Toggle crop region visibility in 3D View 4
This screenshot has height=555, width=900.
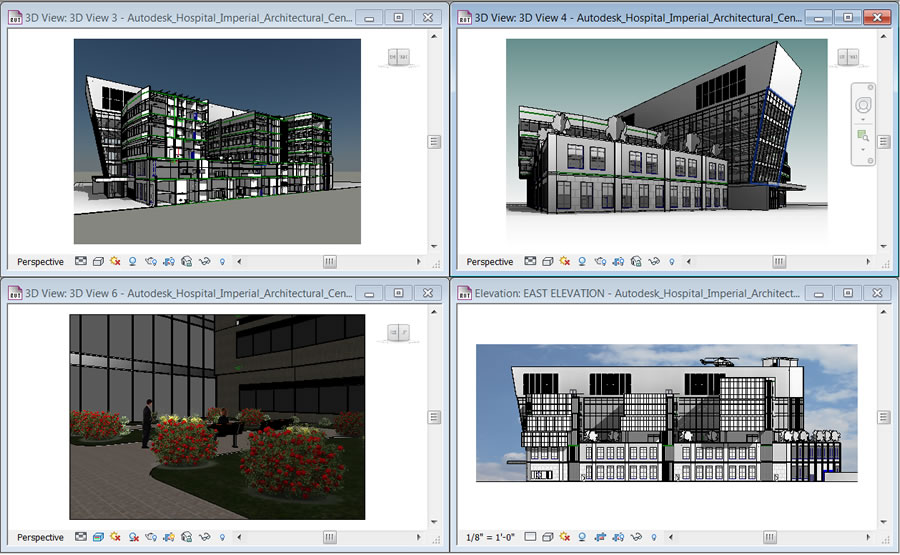(618, 261)
